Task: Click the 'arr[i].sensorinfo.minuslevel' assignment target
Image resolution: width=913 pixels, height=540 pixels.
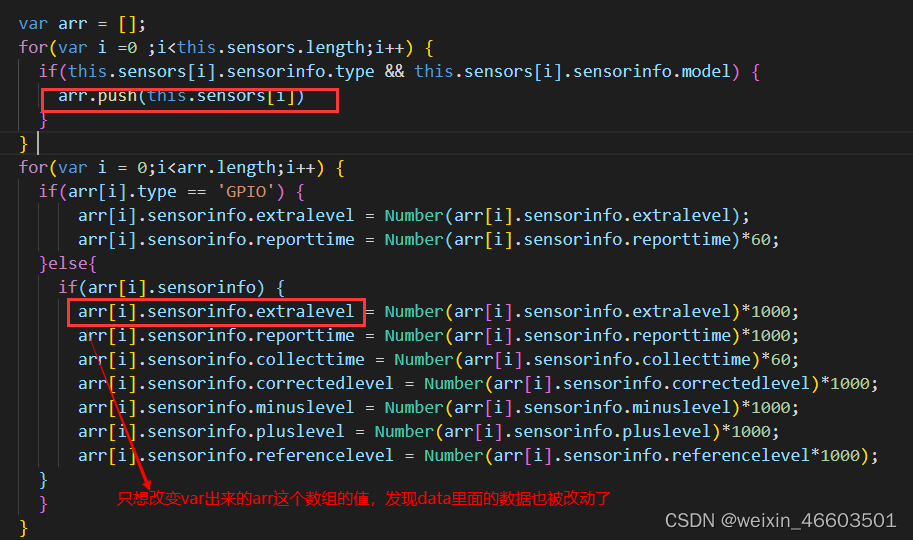Action: 216,407
